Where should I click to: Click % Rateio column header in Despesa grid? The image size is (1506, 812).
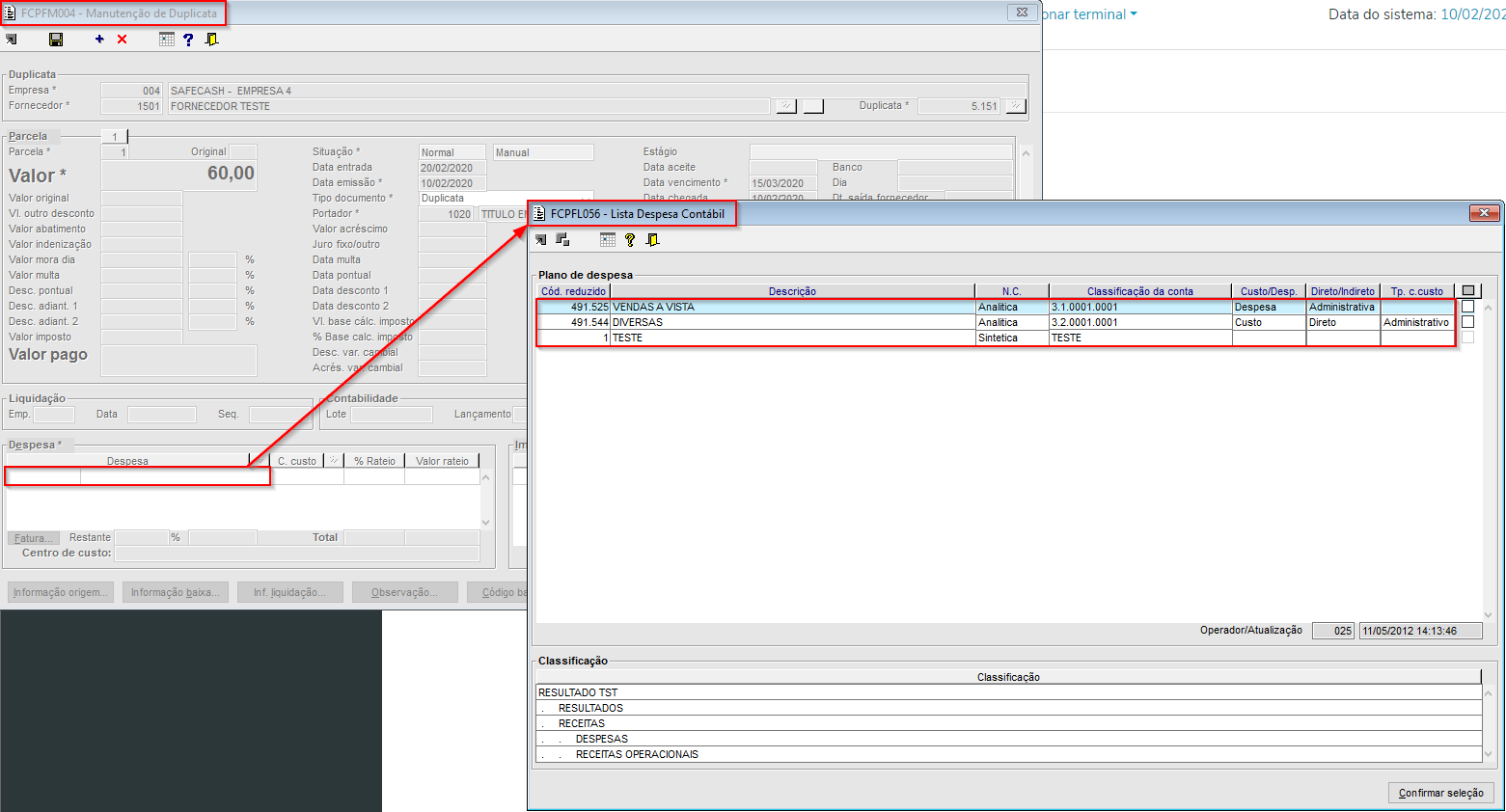374,461
